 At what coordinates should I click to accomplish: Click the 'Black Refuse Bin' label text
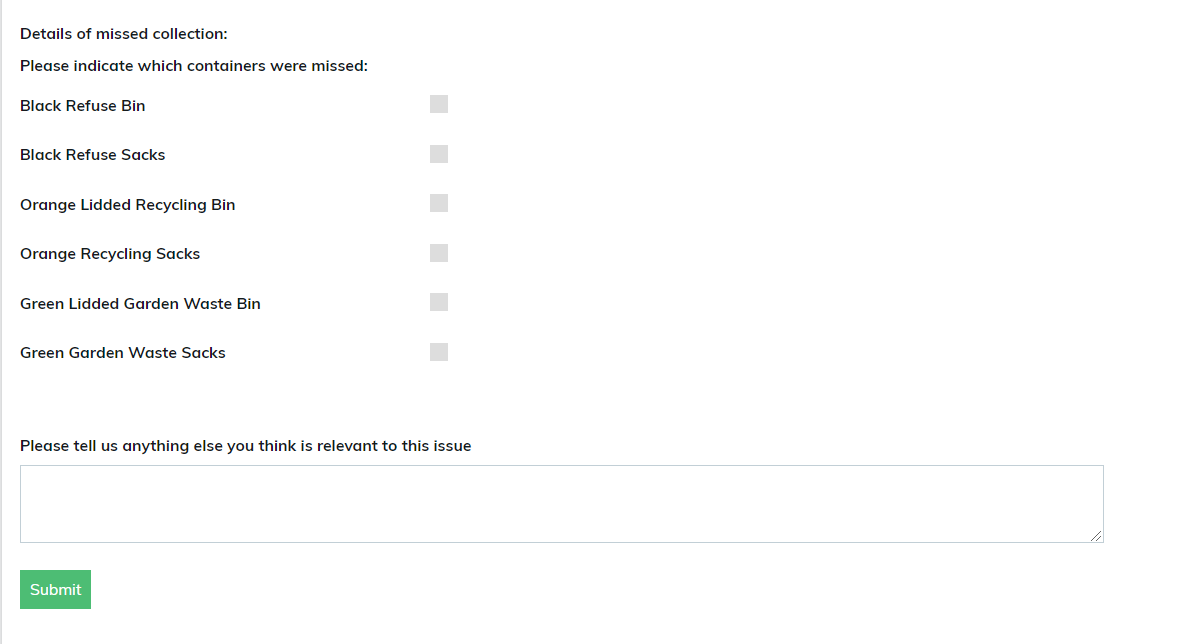(83, 106)
